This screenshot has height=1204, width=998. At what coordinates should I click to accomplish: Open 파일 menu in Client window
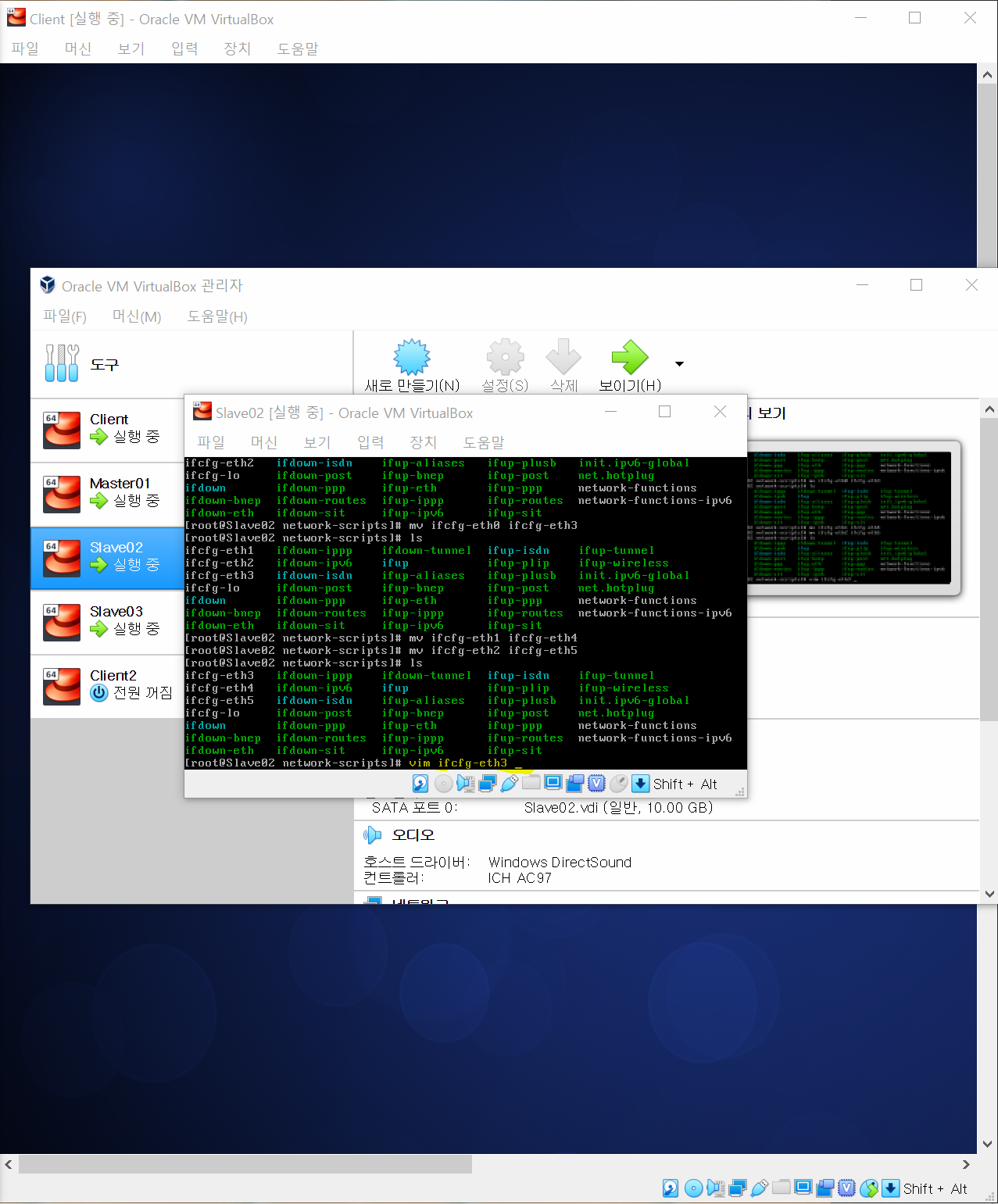point(25,48)
